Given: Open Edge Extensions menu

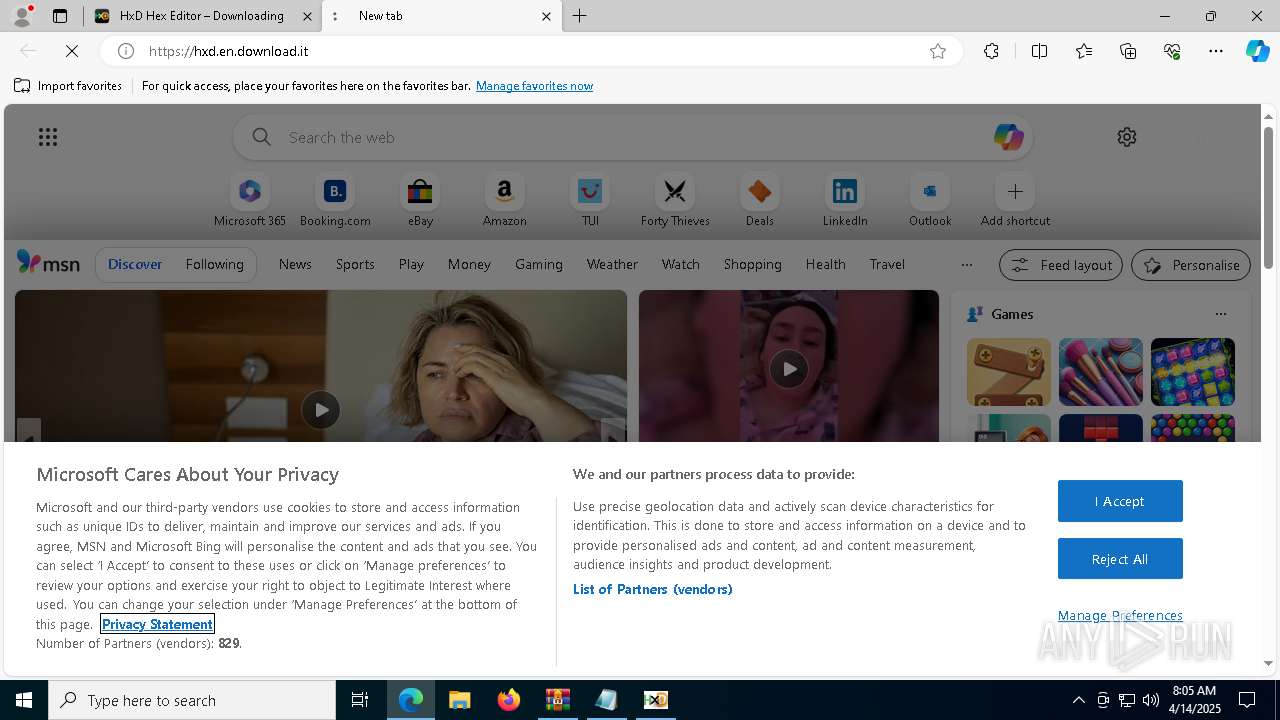Looking at the screenshot, I should pos(991,51).
